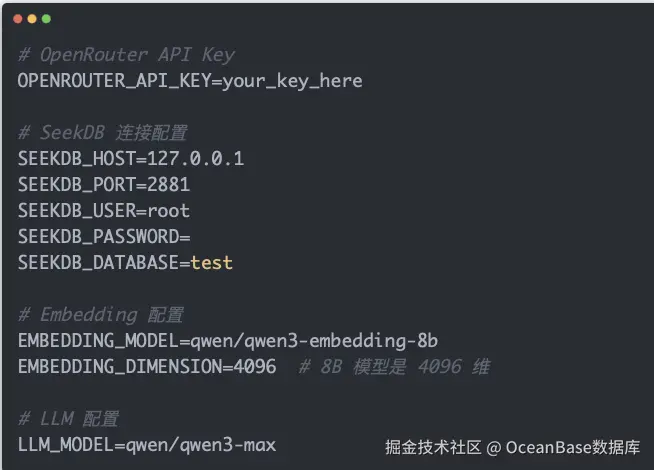Select the your_key_here placeholder value
Screen dimensions: 654x470
(x=292, y=81)
